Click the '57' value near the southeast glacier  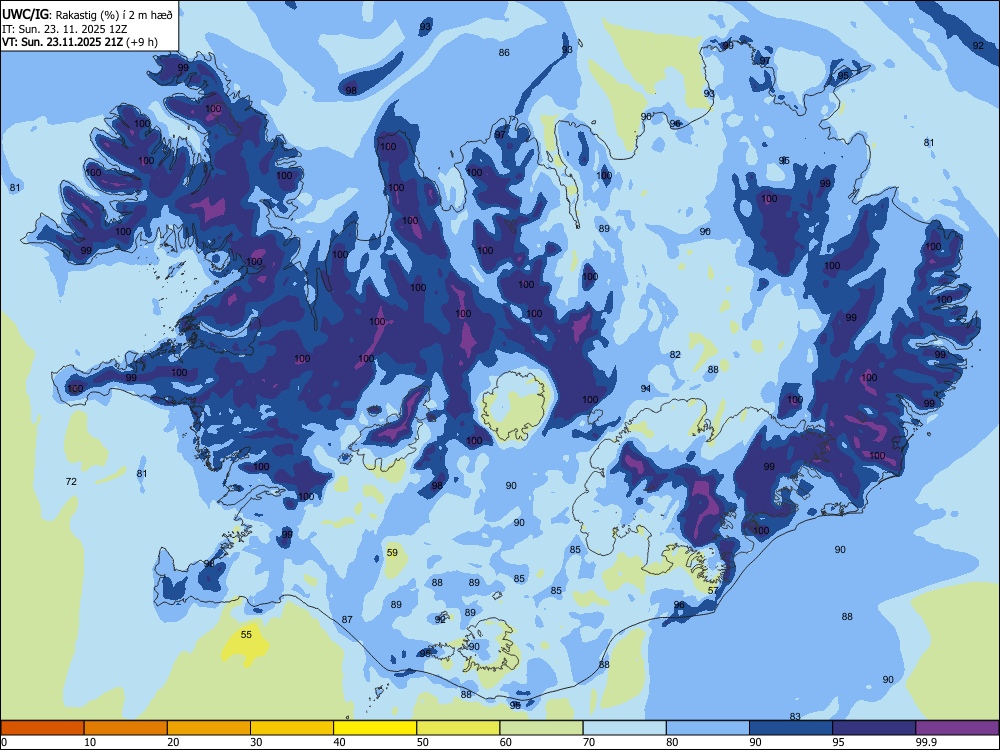pyautogui.click(x=713, y=591)
